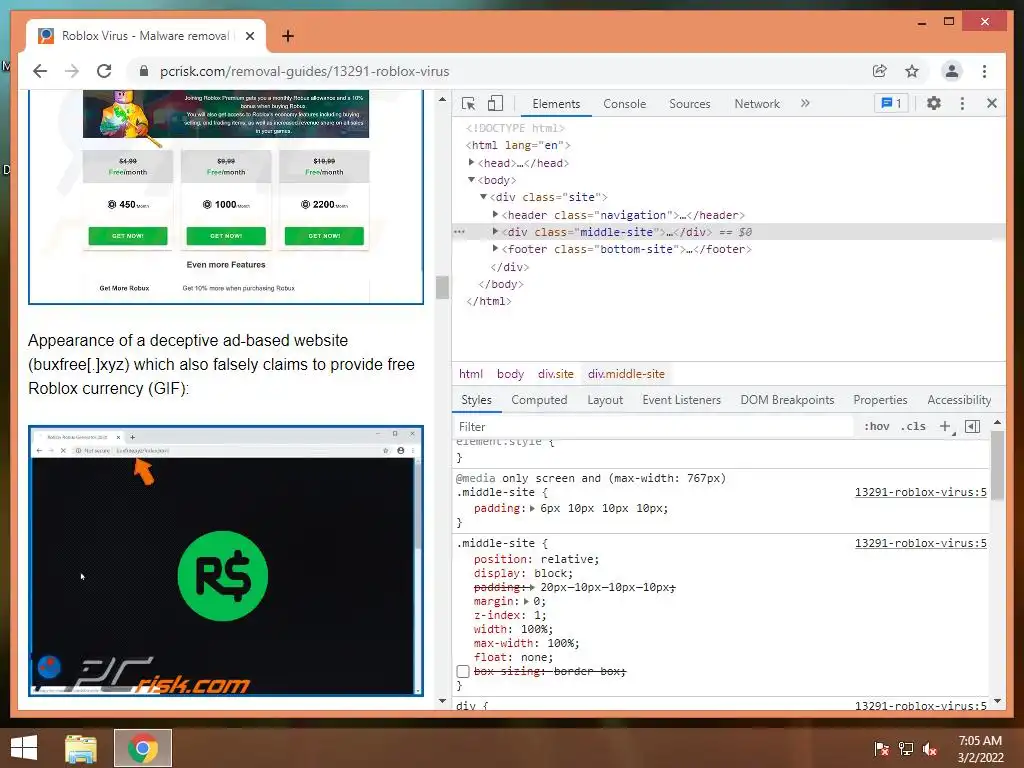The height and width of the screenshot is (768, 1024).
Task: Open File Explorer from the taskbar
Action: 81,748
